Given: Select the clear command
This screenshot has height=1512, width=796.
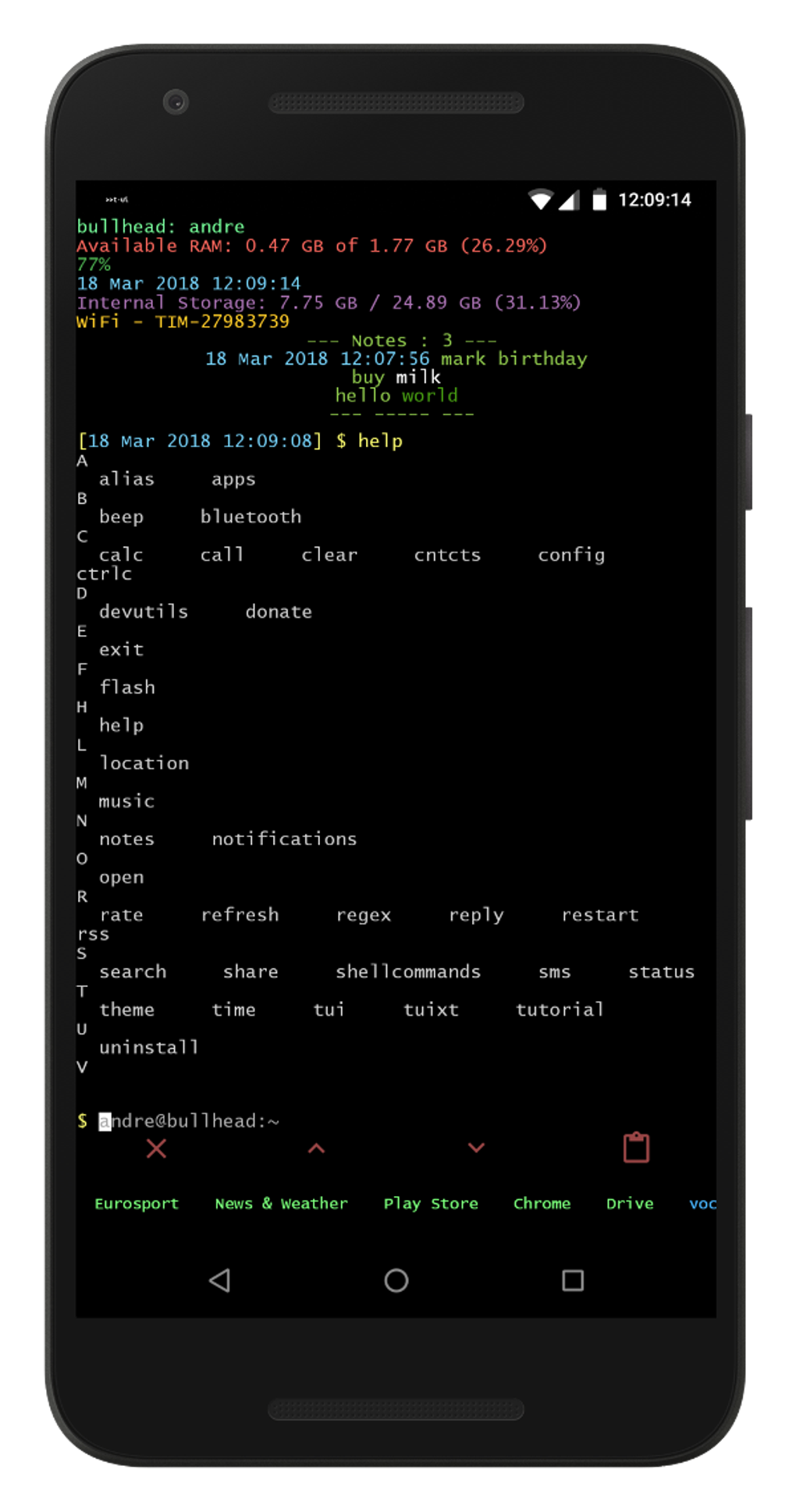Looking at the screenshot, I should click(x=329, y=554).
